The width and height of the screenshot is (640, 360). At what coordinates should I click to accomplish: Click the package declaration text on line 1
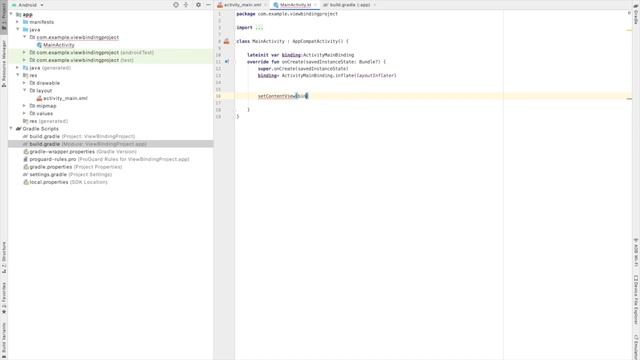point(287,14)
